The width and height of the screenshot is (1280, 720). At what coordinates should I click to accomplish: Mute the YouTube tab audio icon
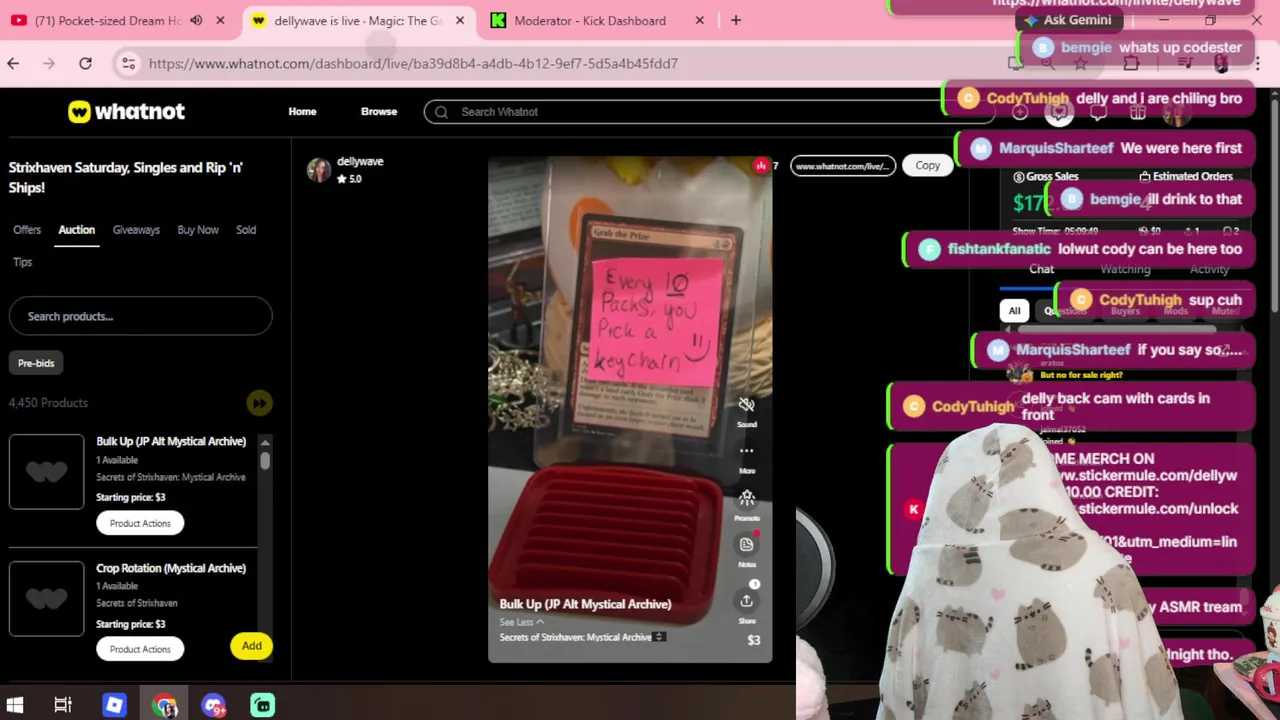click(x=196, y=20)
